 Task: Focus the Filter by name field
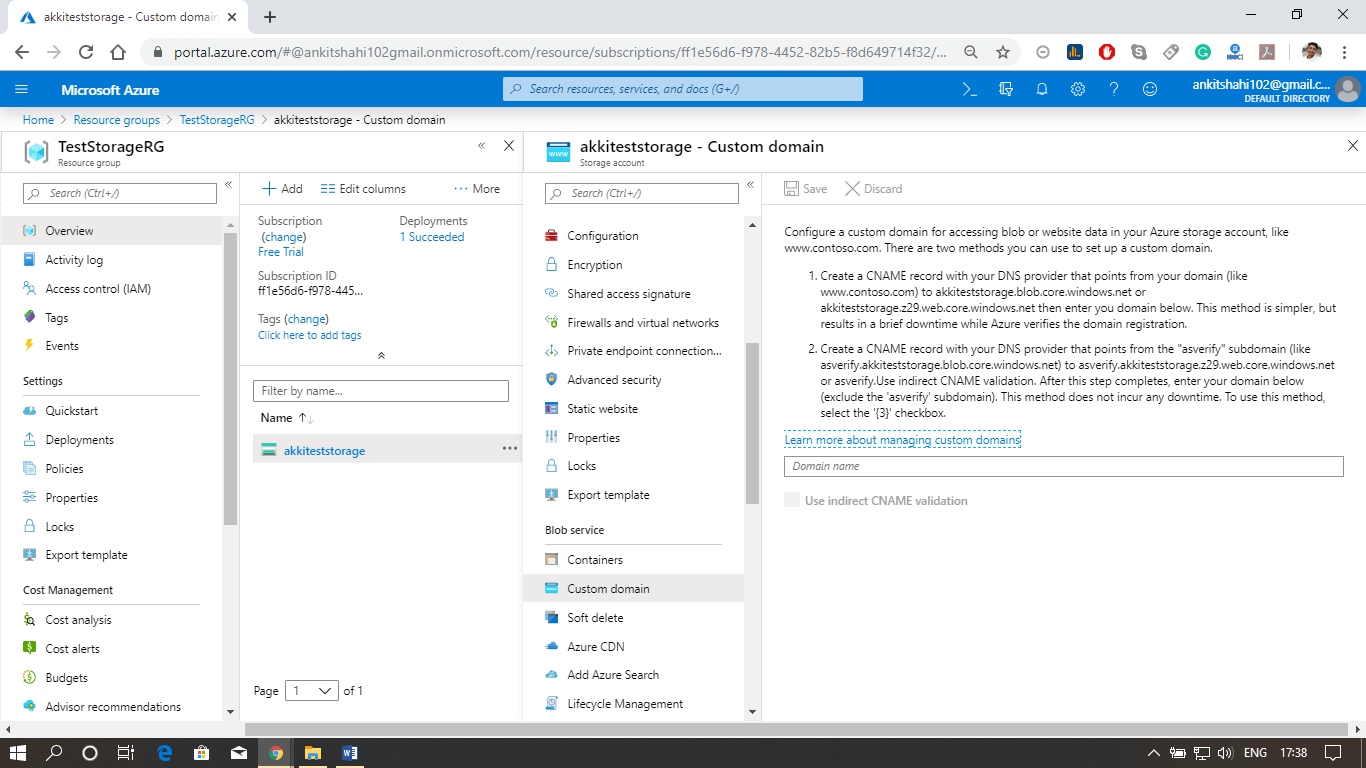[x=381, y=391]
